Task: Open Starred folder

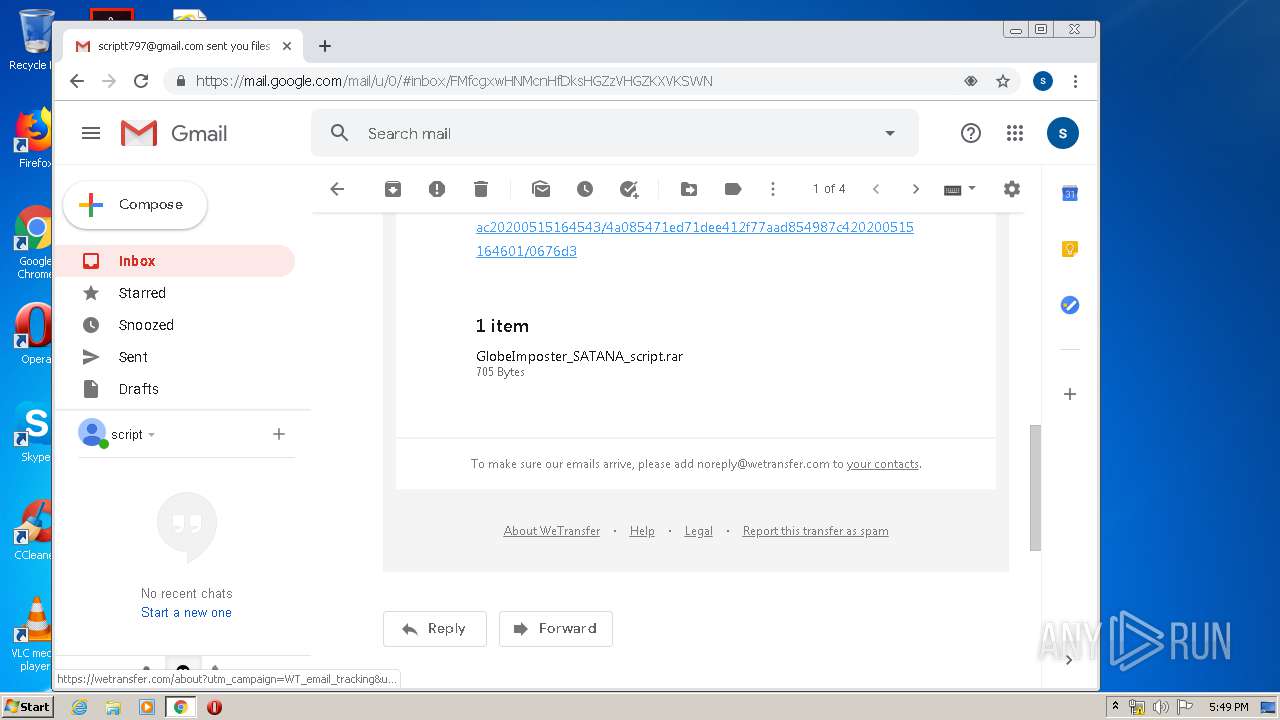Action: (174, 293)
